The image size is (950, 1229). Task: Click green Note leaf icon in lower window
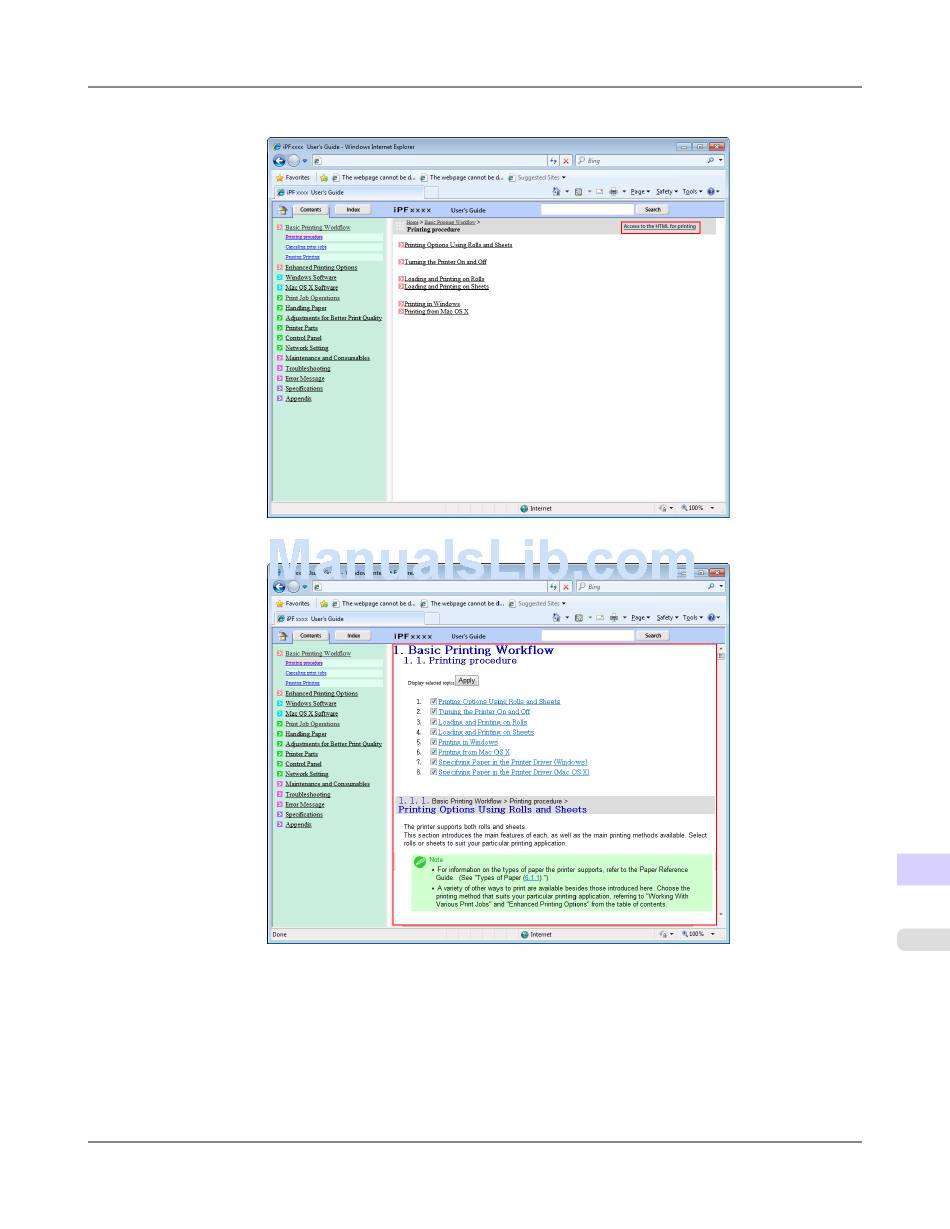(x=420, y=862)
